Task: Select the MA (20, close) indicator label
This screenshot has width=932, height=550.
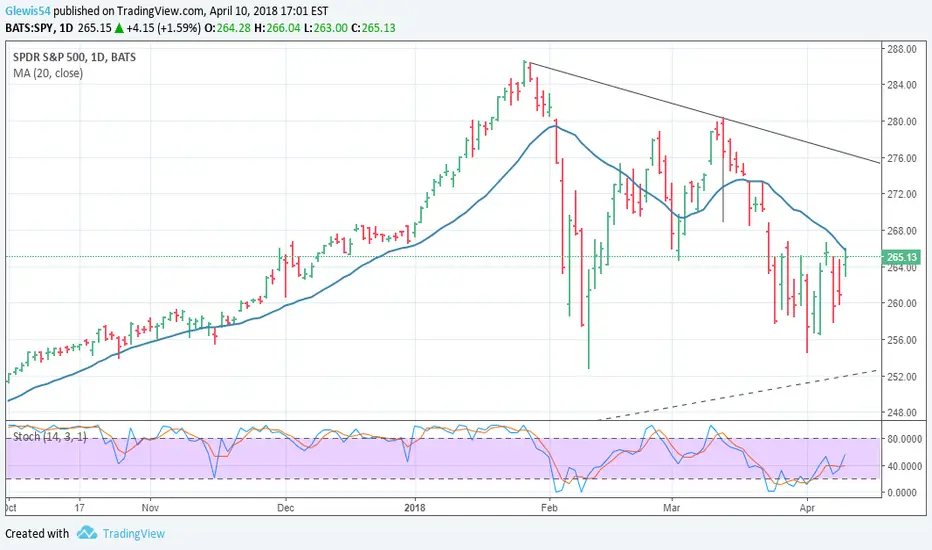Action: pos(48,73)
